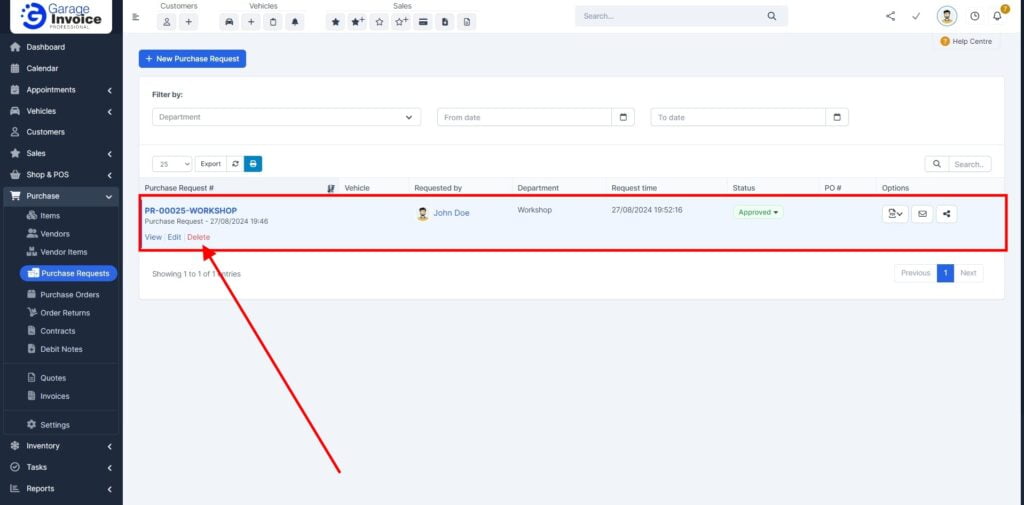The width and height of the screenshot is (1024, 505).
Task: Open the Approved status dropdown
Action: (758, 212)
